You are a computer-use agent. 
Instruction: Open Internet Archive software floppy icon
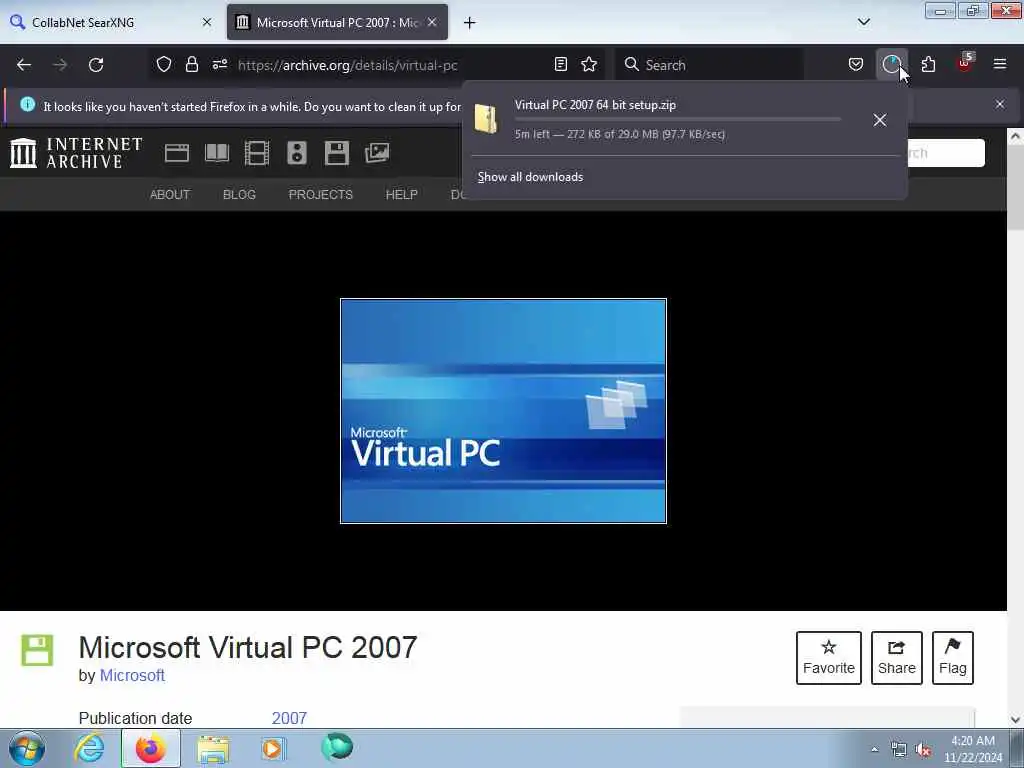tap(336, 153)
